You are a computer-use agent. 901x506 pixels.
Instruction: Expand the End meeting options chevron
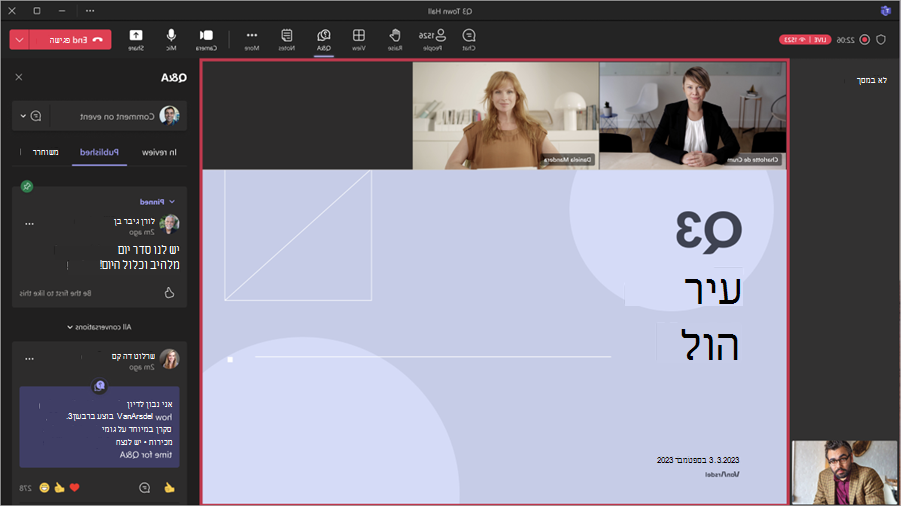click(19, 40)
